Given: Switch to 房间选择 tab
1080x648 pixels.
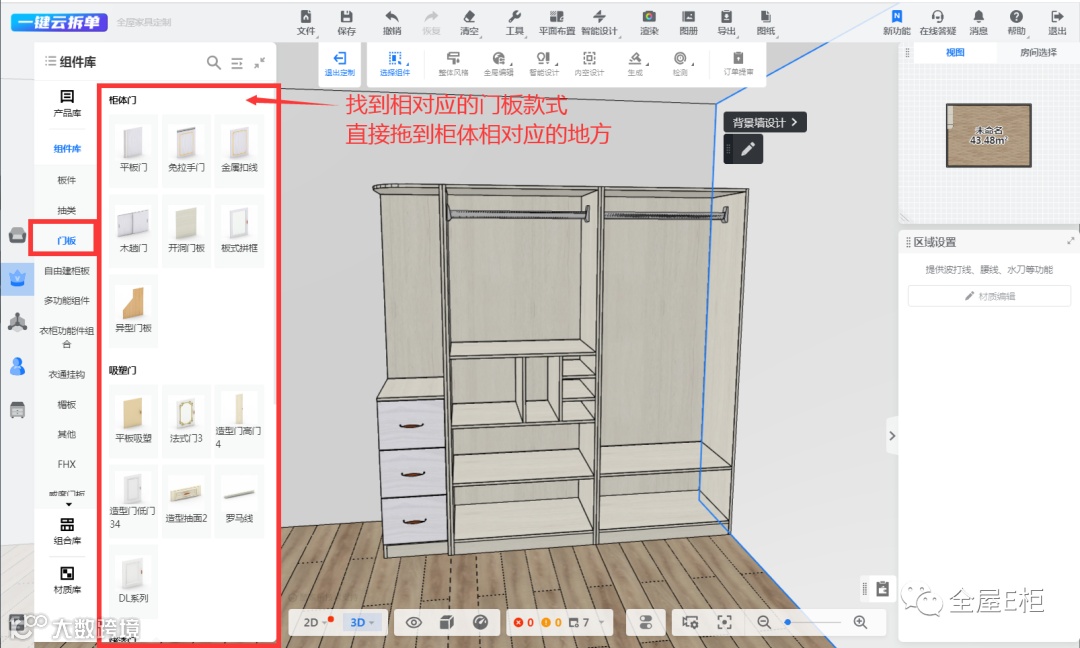Looking at the screenshot, I should tap(1037, 52).
